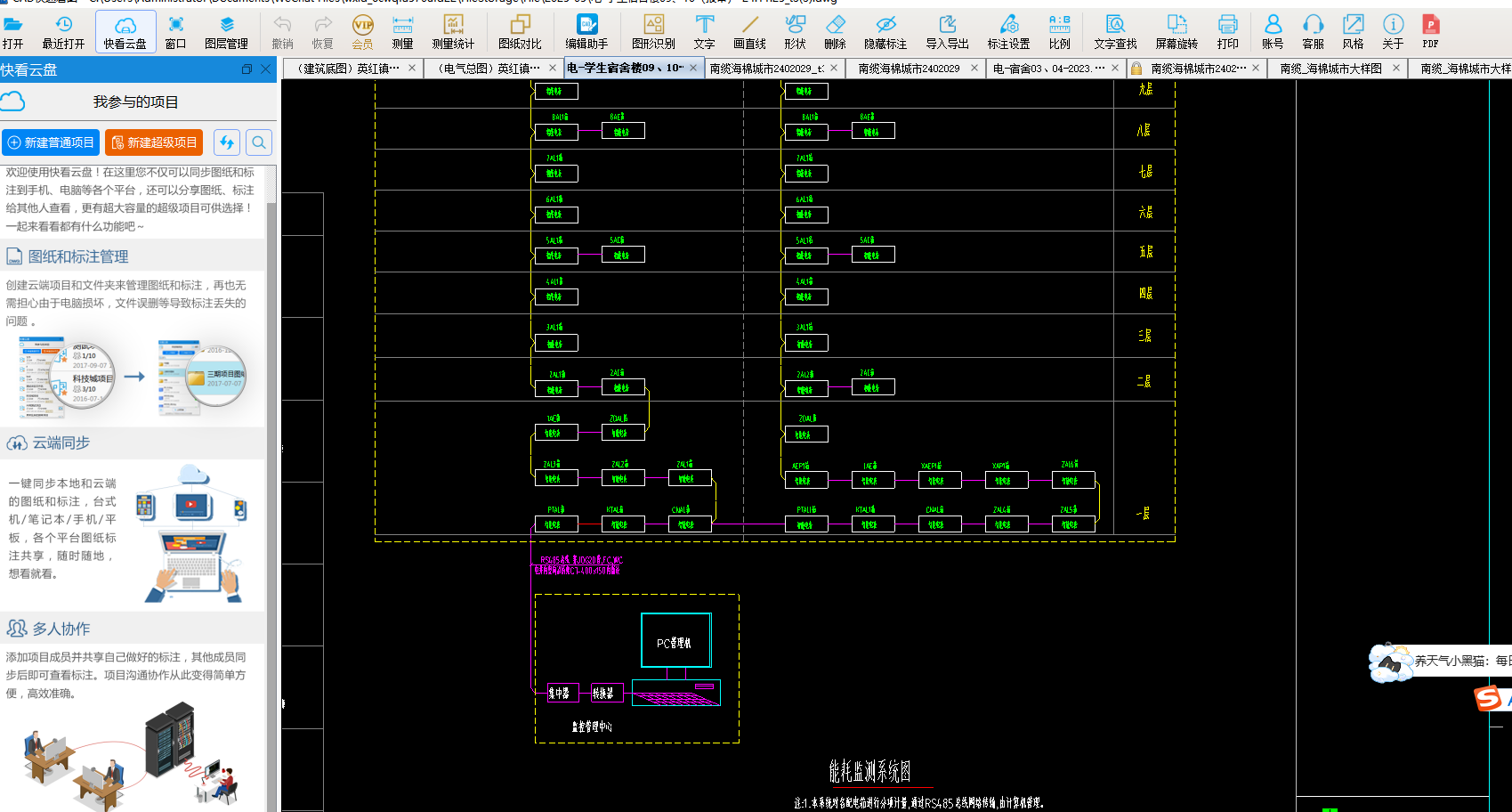1512x812 pixels.
Task: Open 测量统计 measurement statistics
Action: tap(453, 32)
